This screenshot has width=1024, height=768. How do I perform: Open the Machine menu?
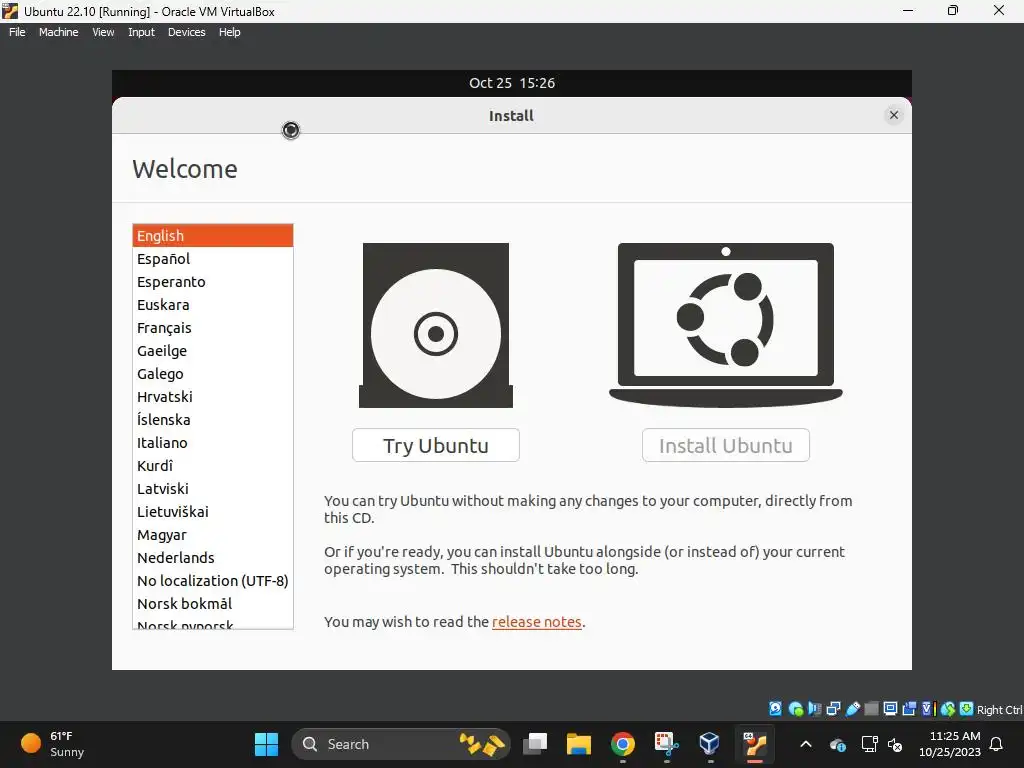(x=58, y=32)
